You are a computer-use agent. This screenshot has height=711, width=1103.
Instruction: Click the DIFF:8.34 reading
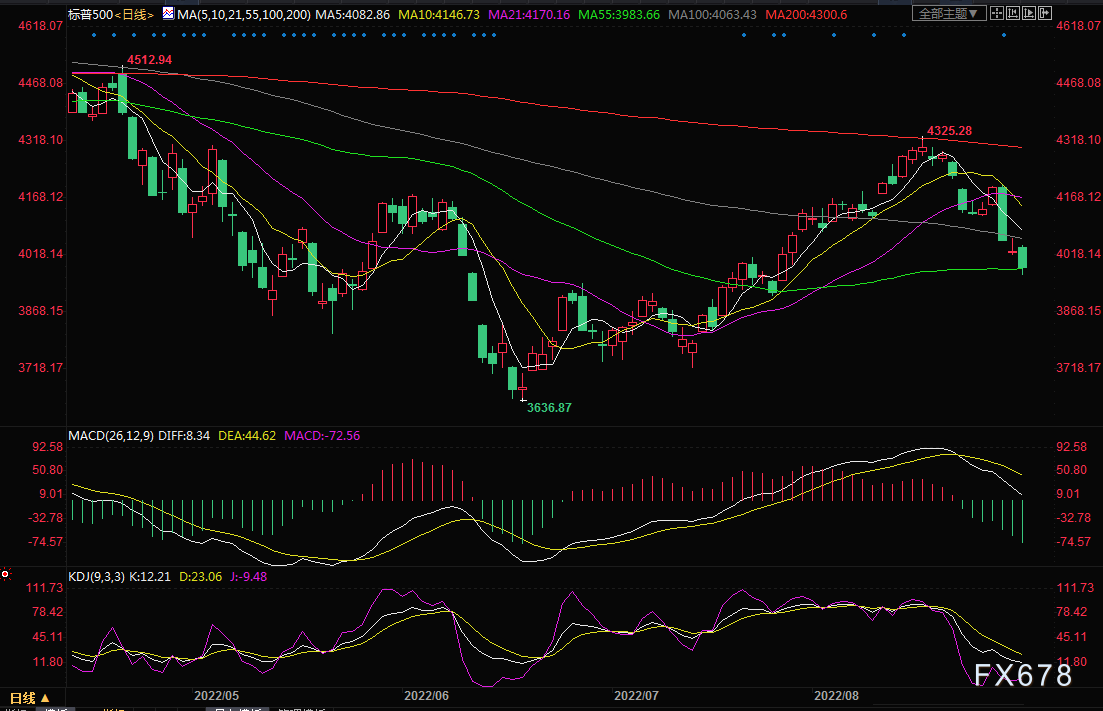coord(184,436)
